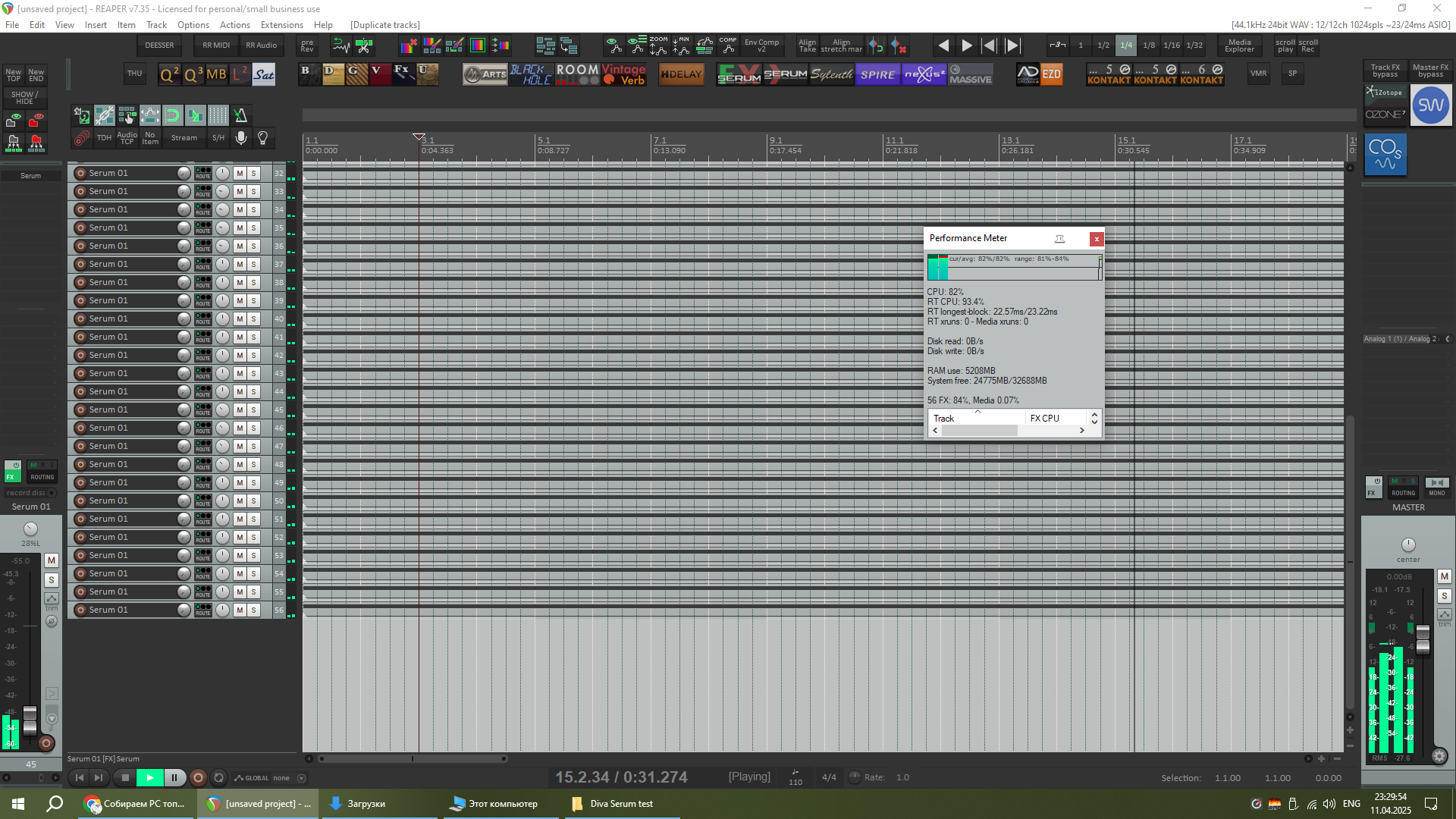The height and width of the screenshot is (819, 1456).
Task: Open the GLOBAL automation override dropdown
Action: click(301, 778)
